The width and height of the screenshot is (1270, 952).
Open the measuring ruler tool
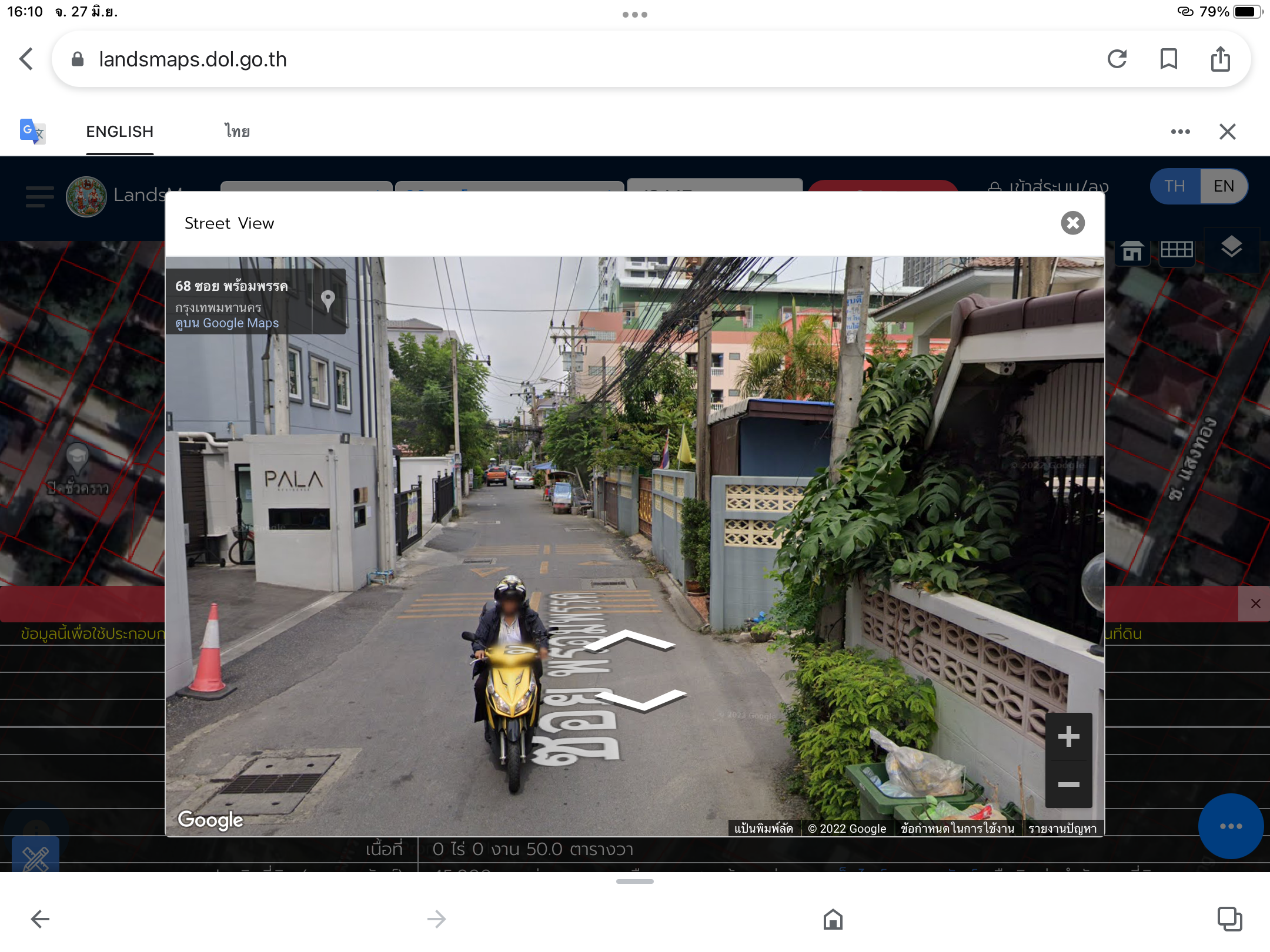click(x=36, y=855)
